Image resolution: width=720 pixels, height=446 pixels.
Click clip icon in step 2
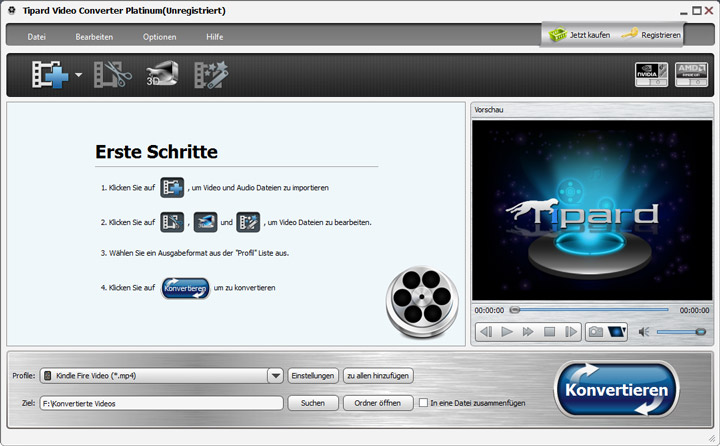pos(172,222)
